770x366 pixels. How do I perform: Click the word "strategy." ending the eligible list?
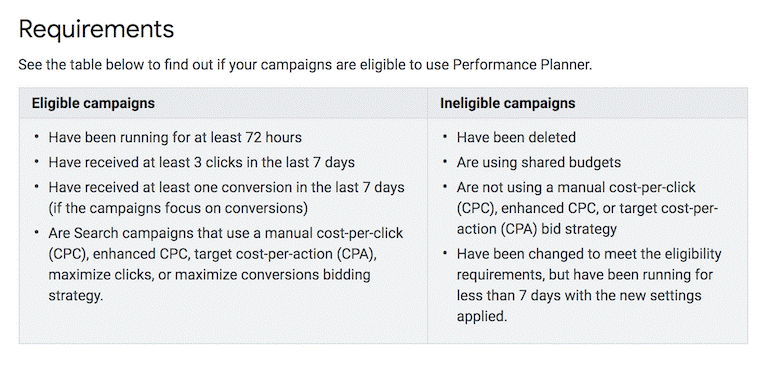coord(76,296)
